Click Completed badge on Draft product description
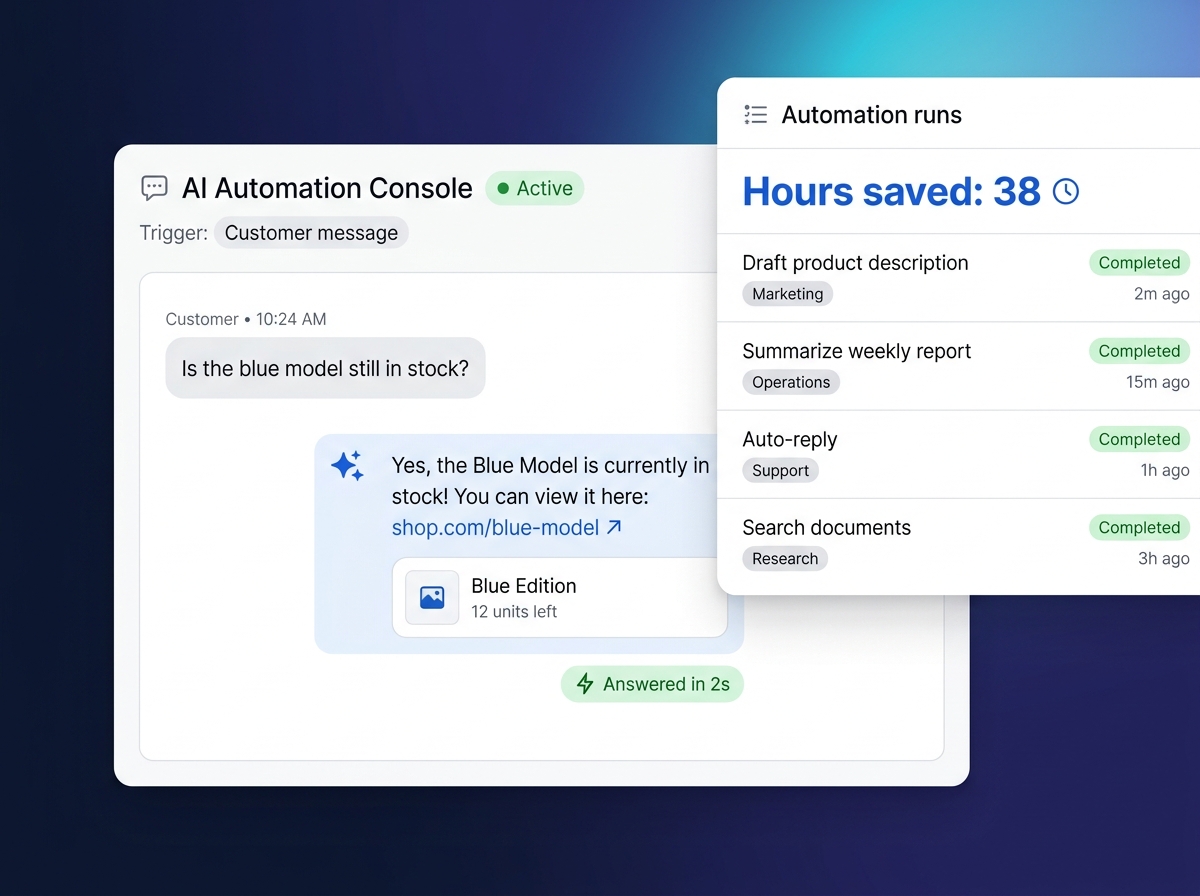This screenshot has width=1200, height=896. 1139,263
